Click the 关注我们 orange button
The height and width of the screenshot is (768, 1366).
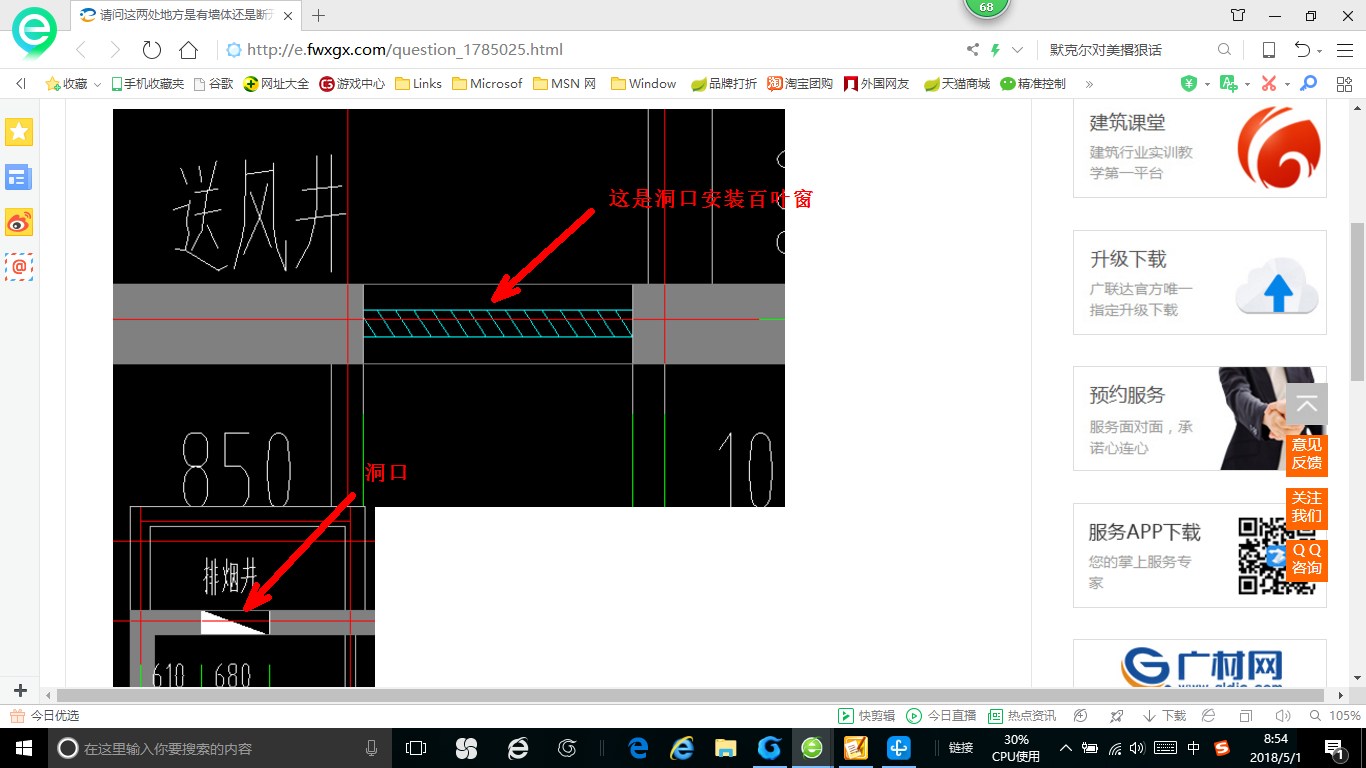1306,507
